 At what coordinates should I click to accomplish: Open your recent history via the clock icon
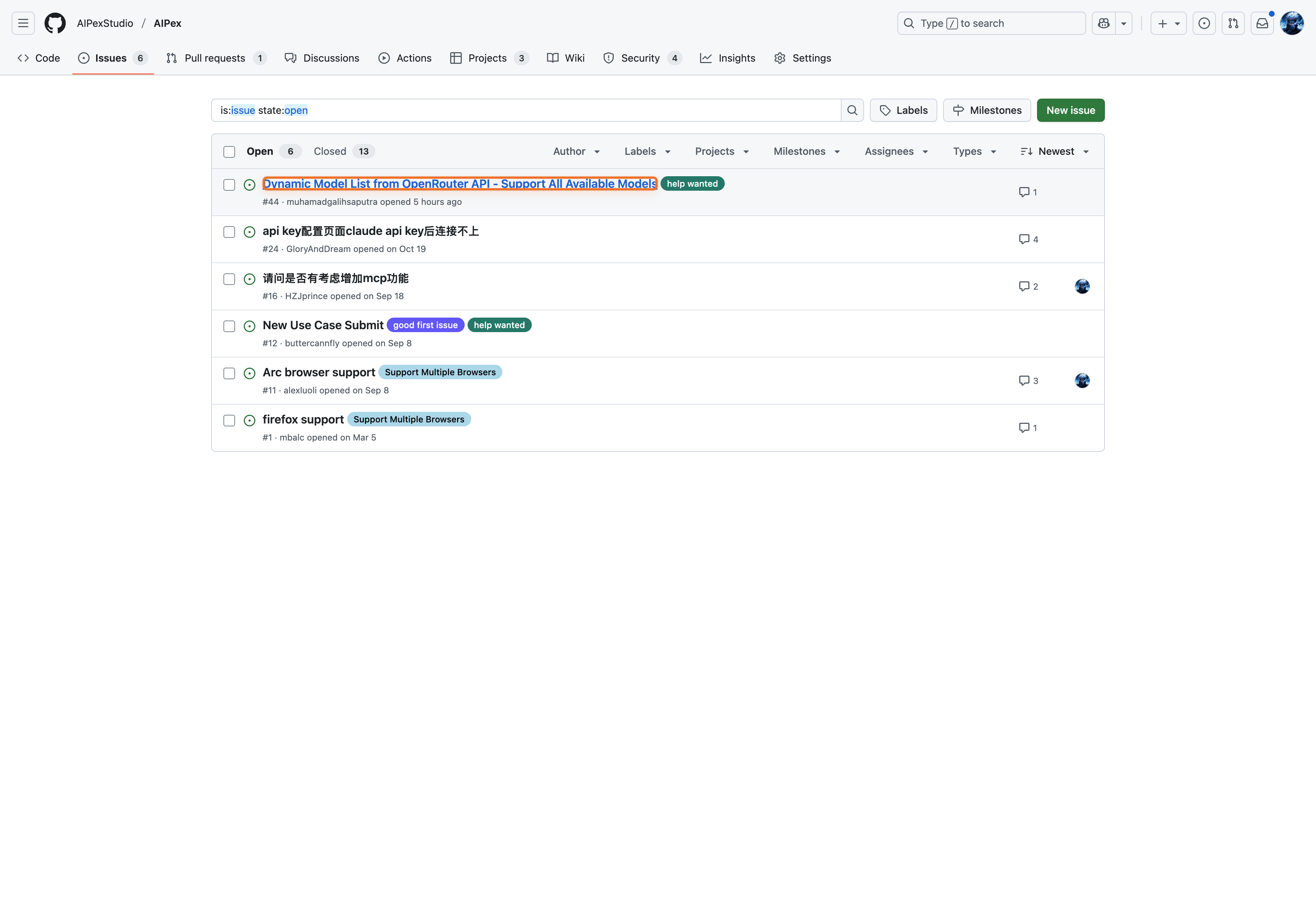1204,23
